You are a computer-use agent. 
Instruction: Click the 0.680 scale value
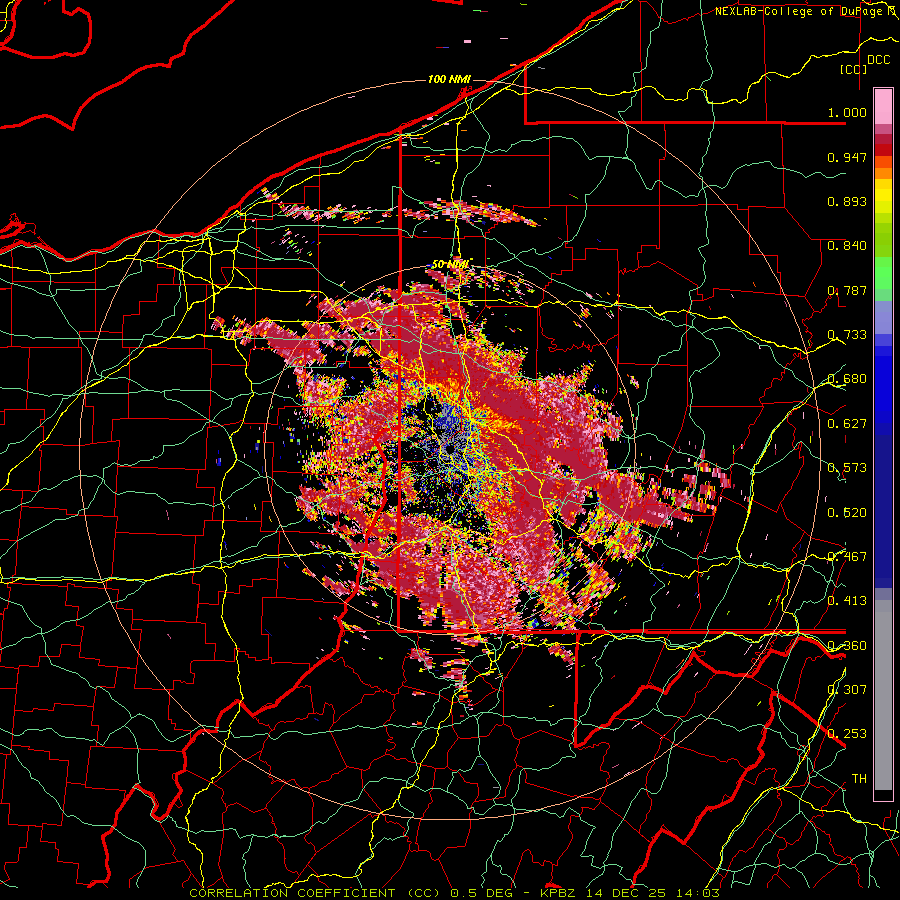click(x=847, y=379)
